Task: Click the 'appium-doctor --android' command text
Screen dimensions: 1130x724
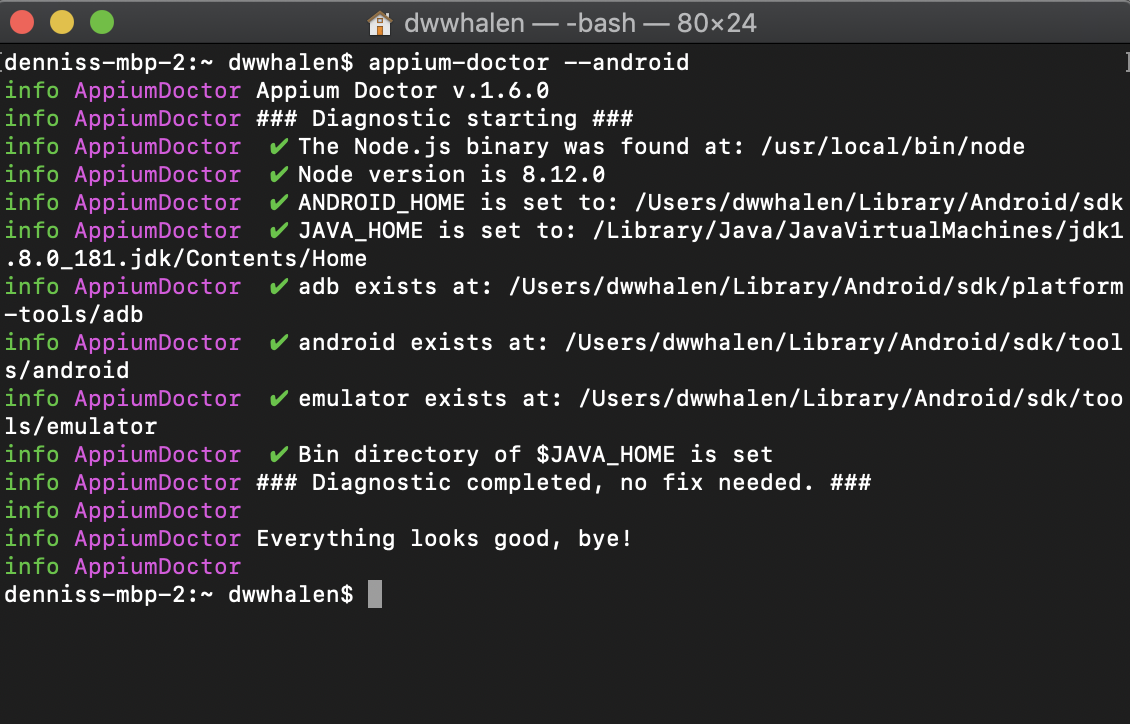Action: [528, 63]
